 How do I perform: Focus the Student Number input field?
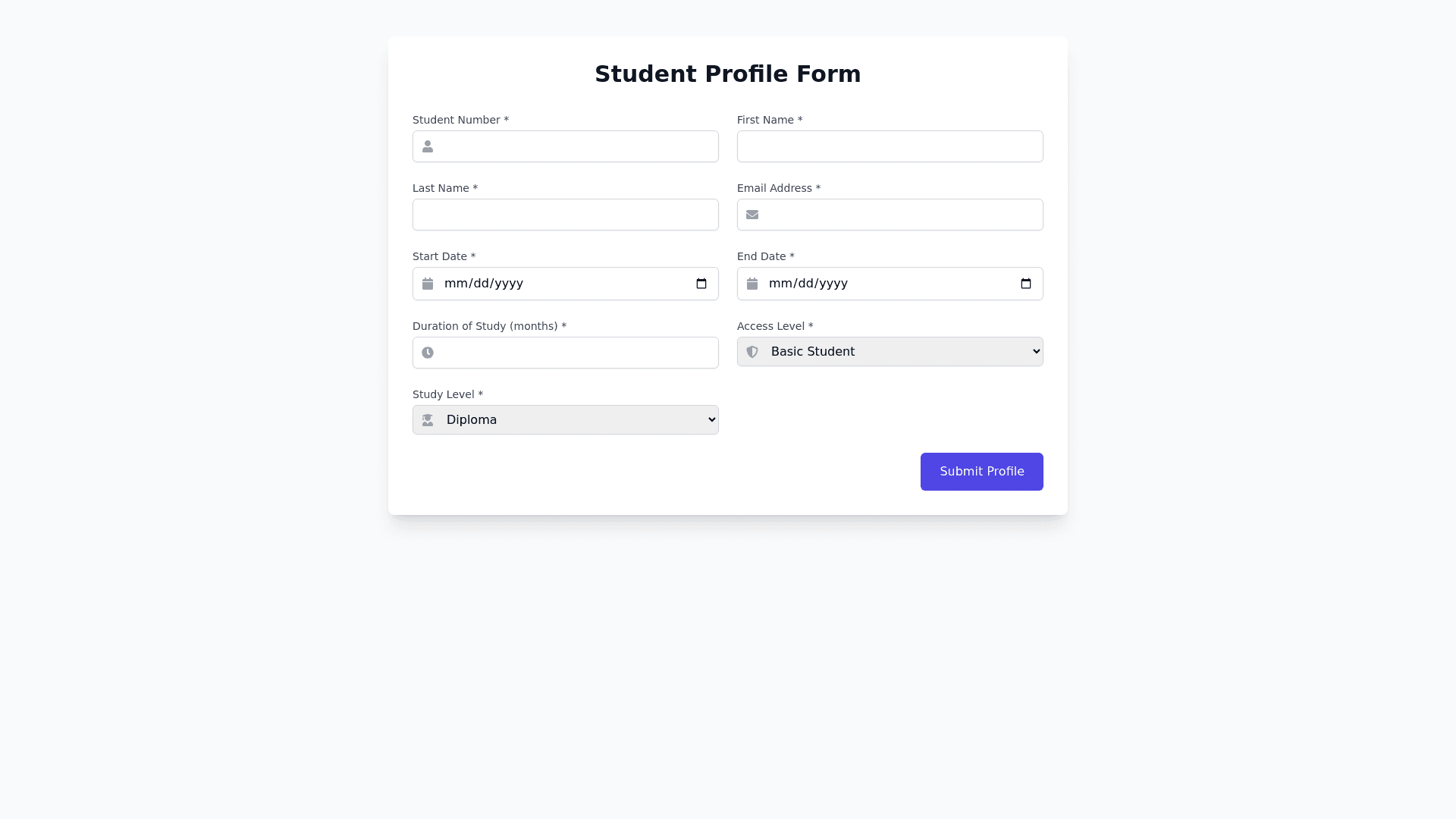coord(576,146)
